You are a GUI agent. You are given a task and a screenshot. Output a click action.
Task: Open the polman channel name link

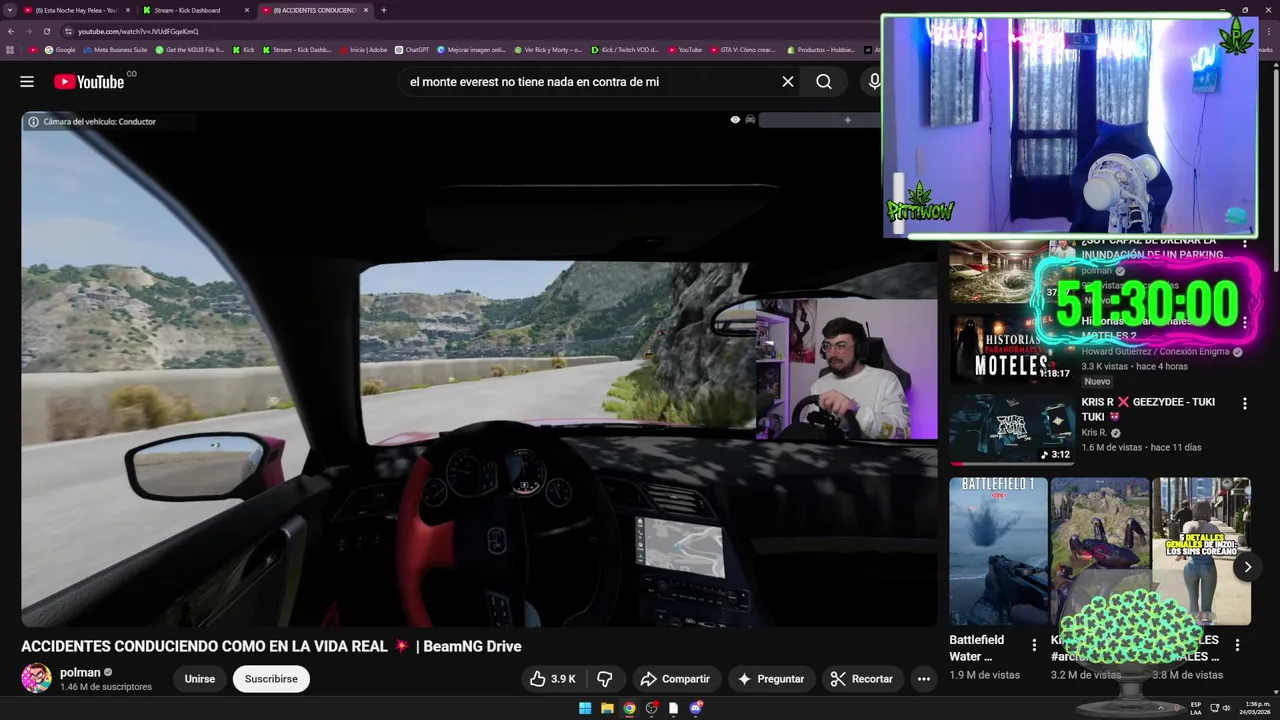coord(80,672)
